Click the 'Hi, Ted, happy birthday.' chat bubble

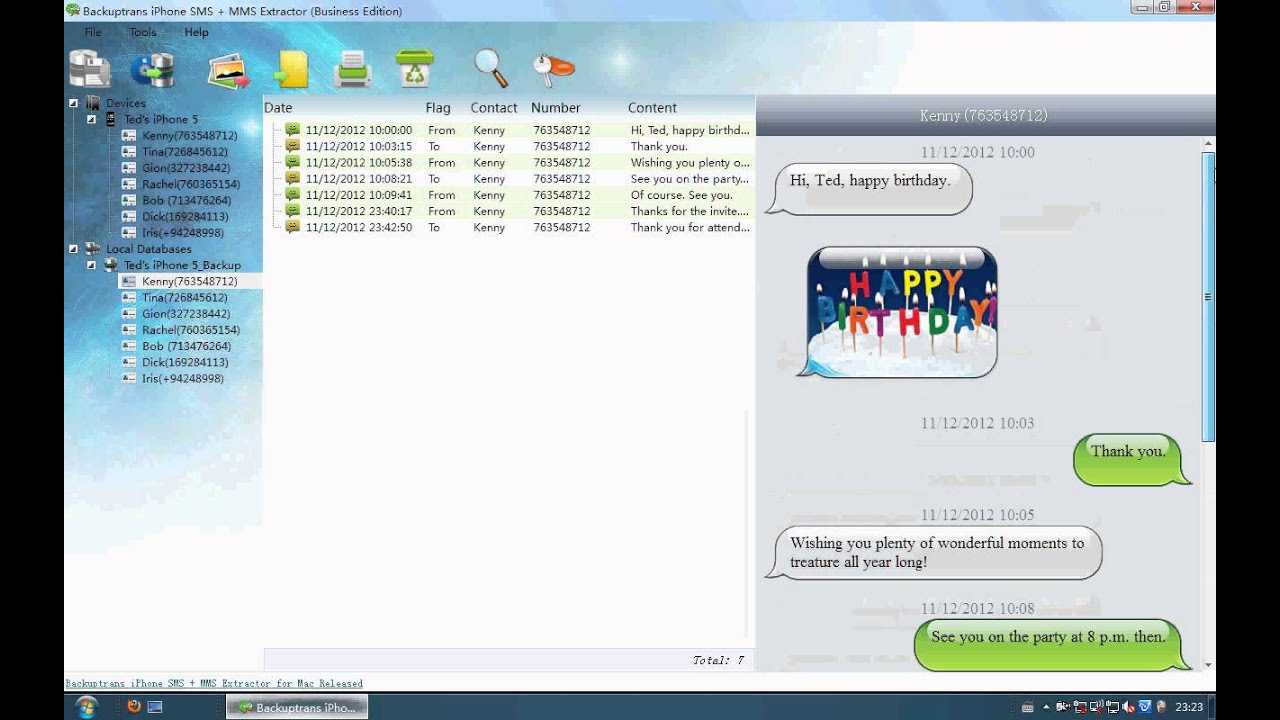[869, 188]
